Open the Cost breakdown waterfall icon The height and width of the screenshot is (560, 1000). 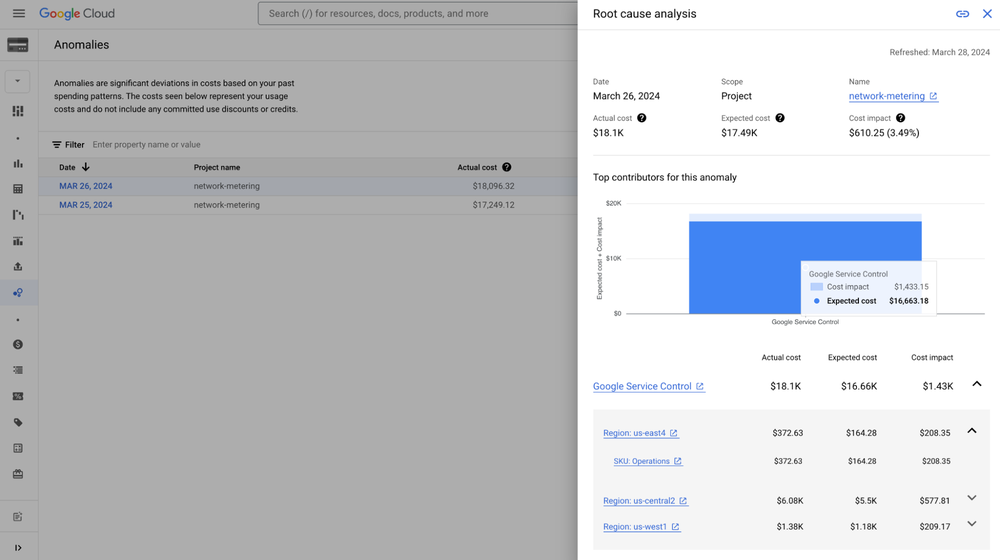(x=18, y=215)
